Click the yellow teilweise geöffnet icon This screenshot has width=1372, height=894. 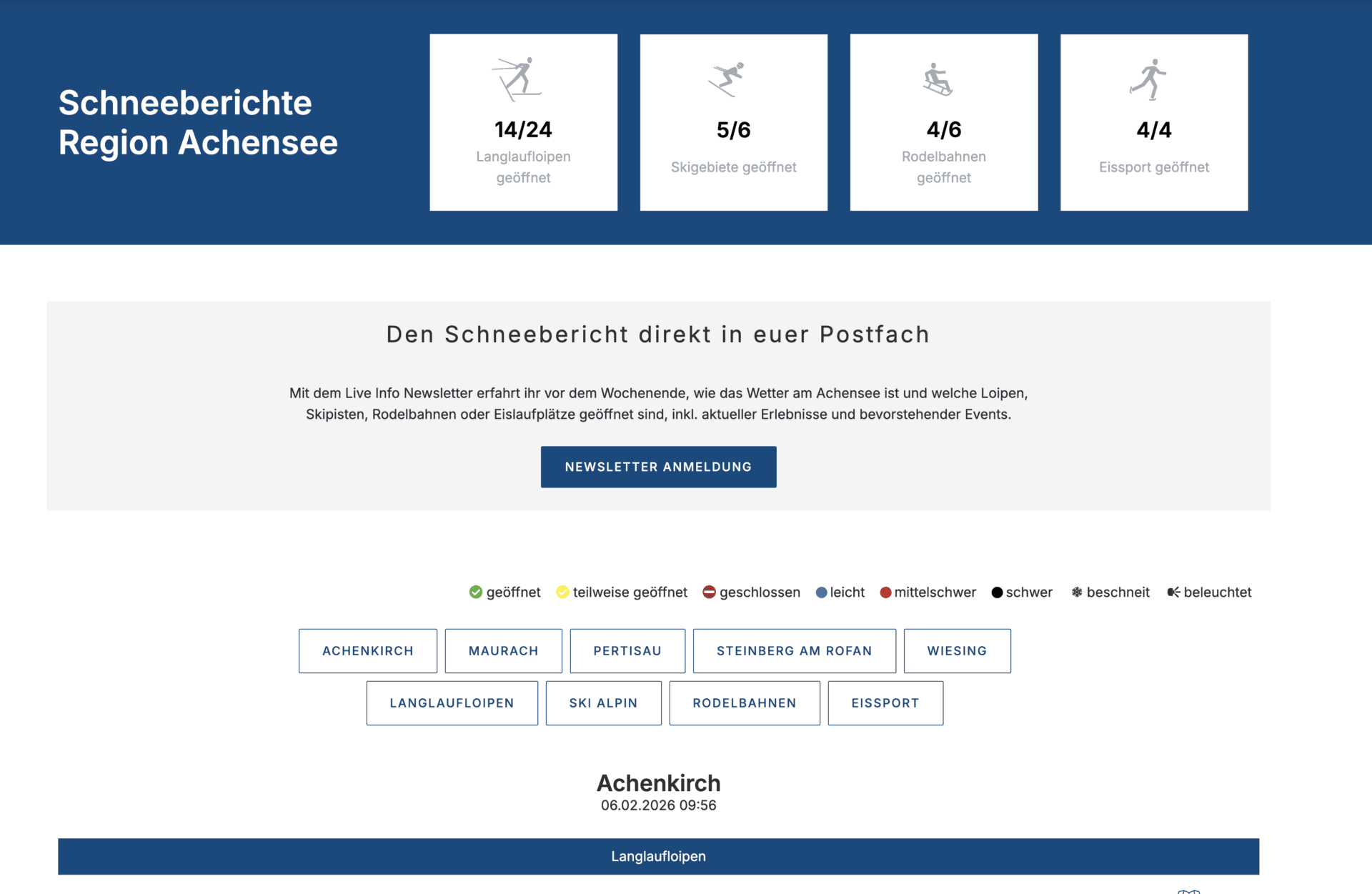[x=562, y=592]
